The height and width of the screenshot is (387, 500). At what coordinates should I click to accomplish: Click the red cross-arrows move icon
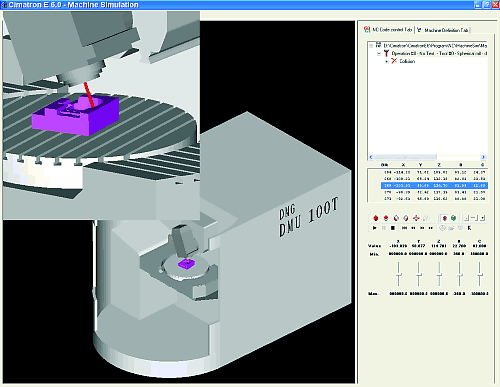[x=416, y=218]
